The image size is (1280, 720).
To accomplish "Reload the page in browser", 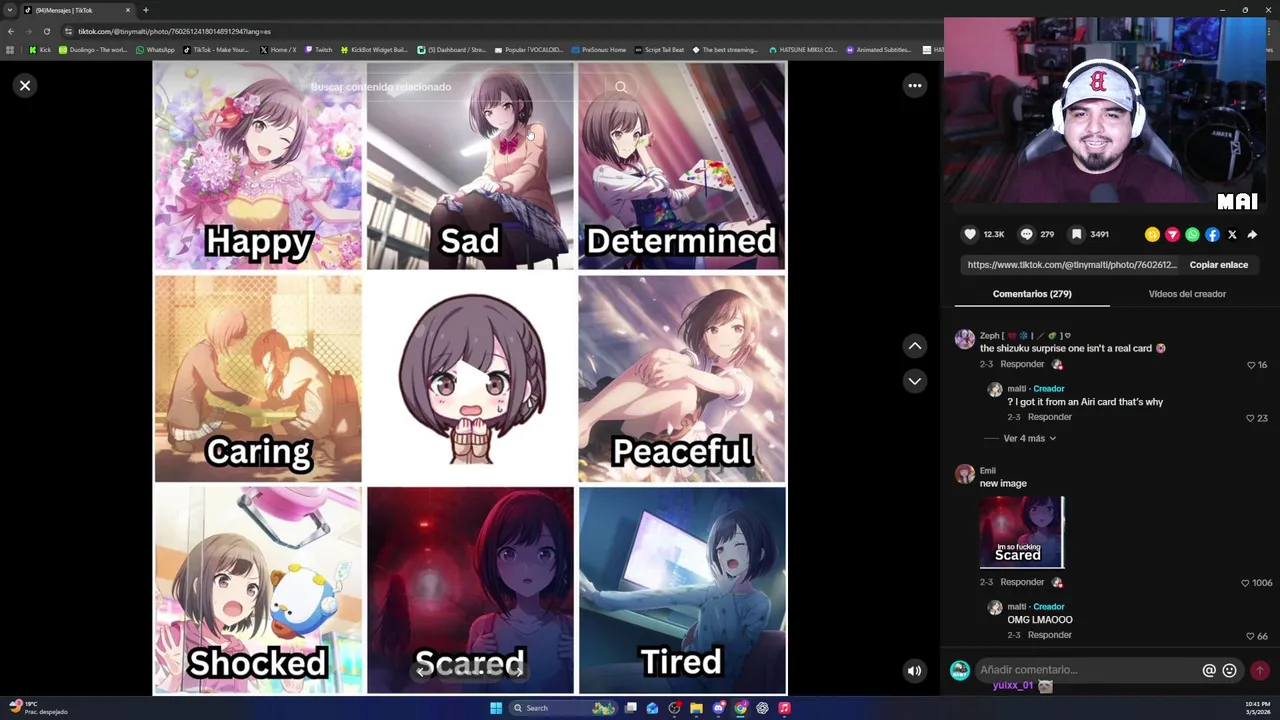I will 46,31.
